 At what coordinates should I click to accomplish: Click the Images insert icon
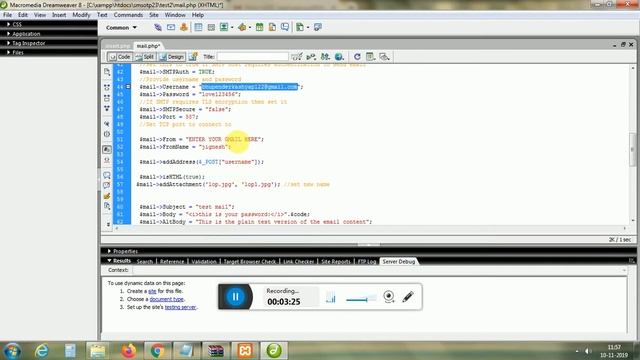pos(224,27)
